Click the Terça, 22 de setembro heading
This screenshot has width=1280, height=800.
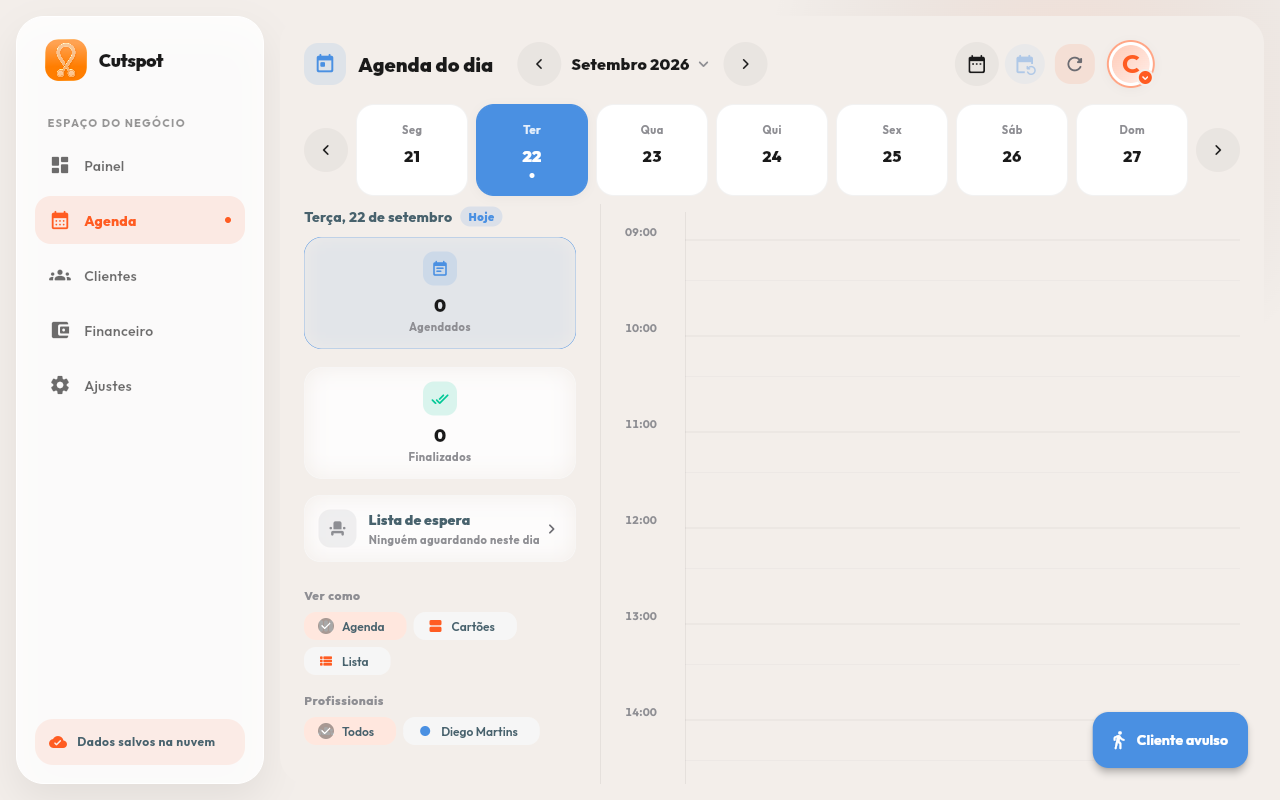pos(378,217)
